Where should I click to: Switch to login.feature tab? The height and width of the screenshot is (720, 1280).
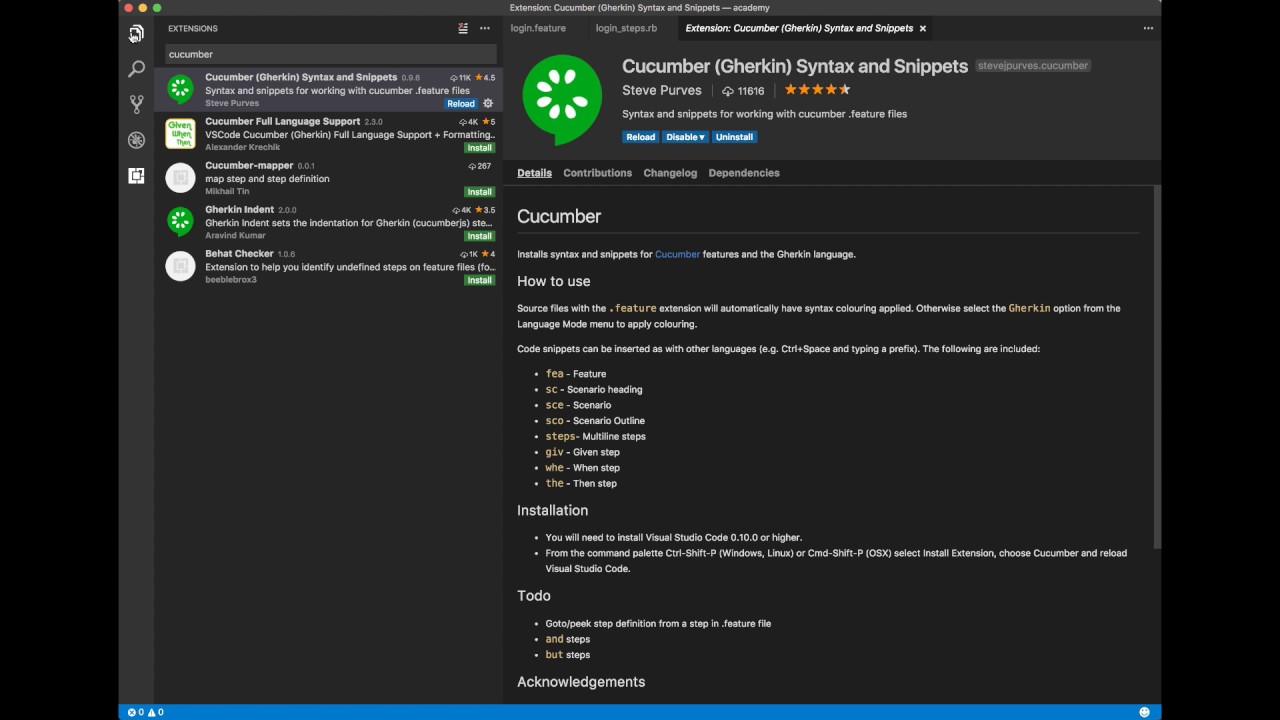(x=538, y=28)
